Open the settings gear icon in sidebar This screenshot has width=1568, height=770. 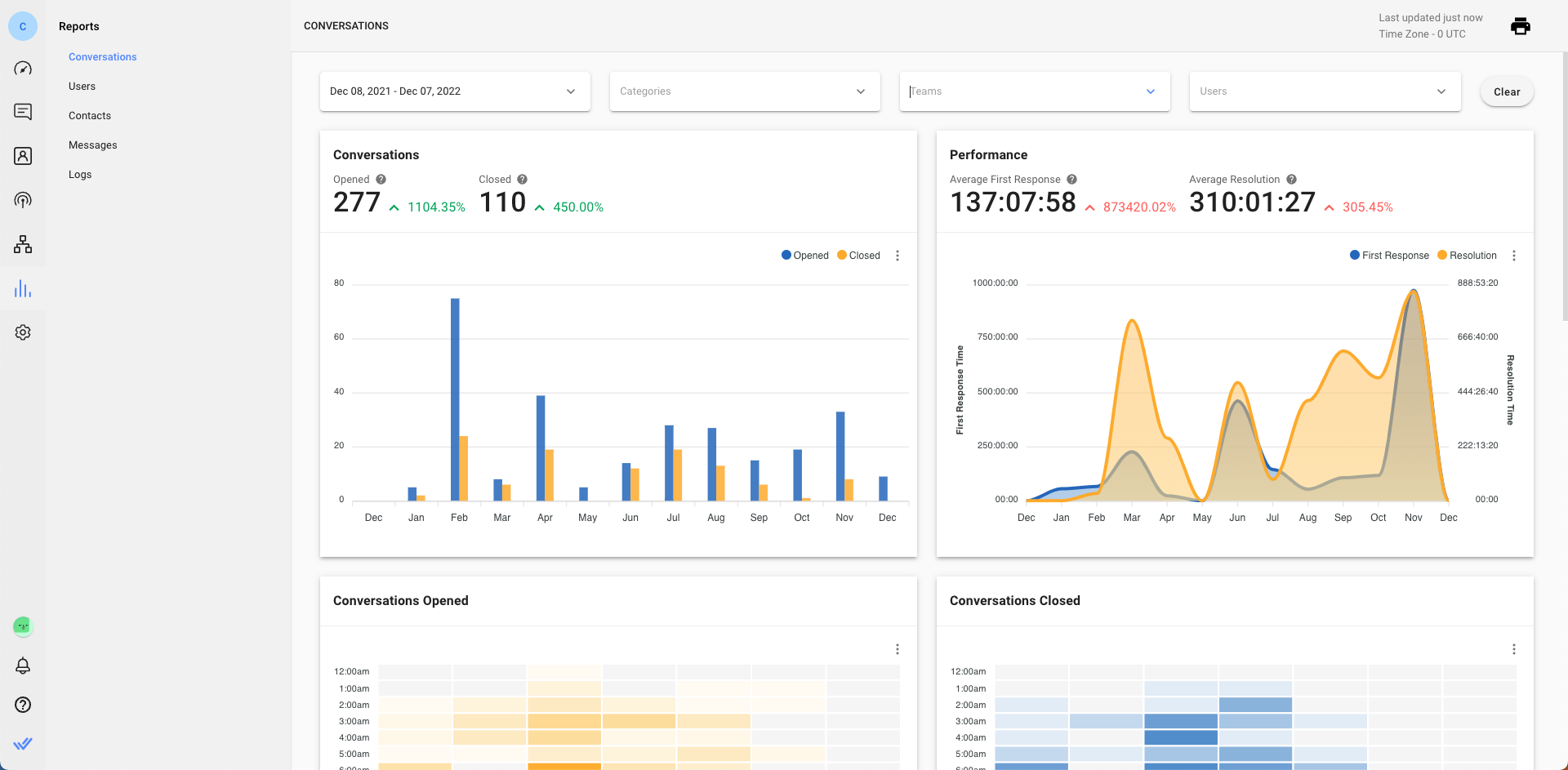pos(23,332)
